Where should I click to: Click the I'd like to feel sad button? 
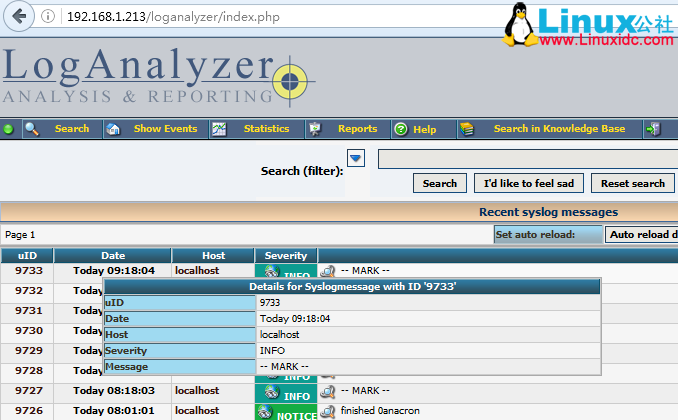point(529,183)
